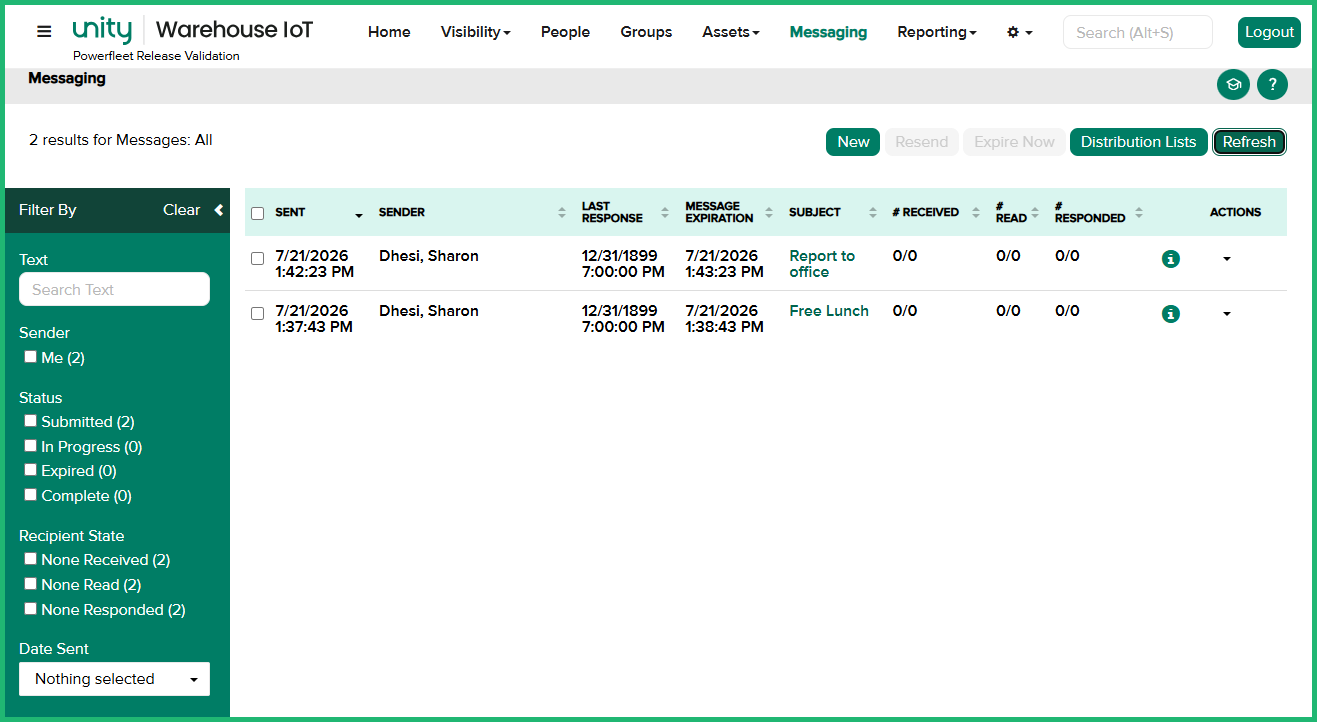
Task: Log out with the Logout button
Action: point(1269,32)
